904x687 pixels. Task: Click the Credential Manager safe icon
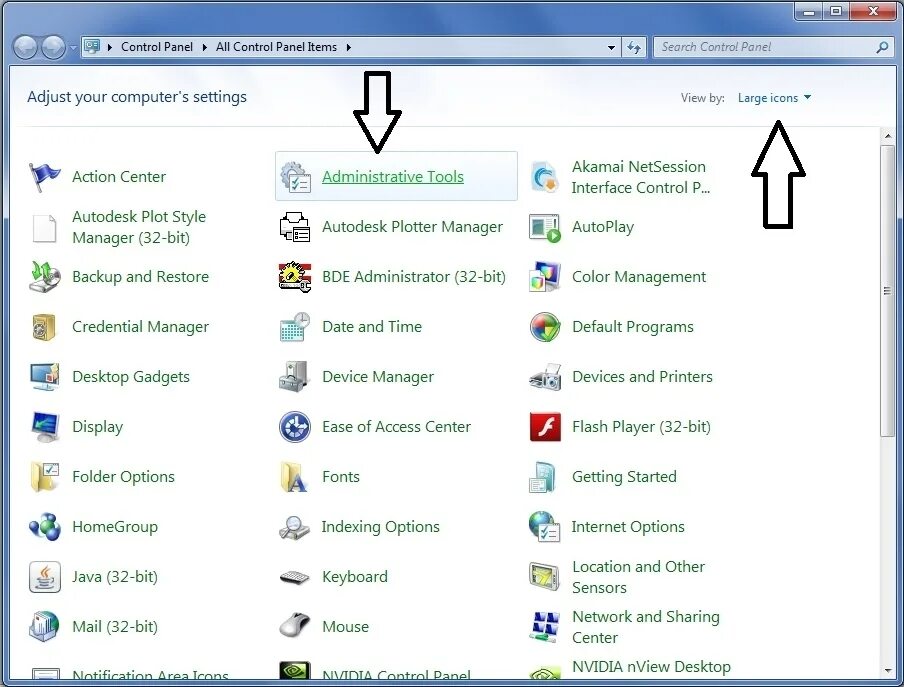tap(44, 327)
